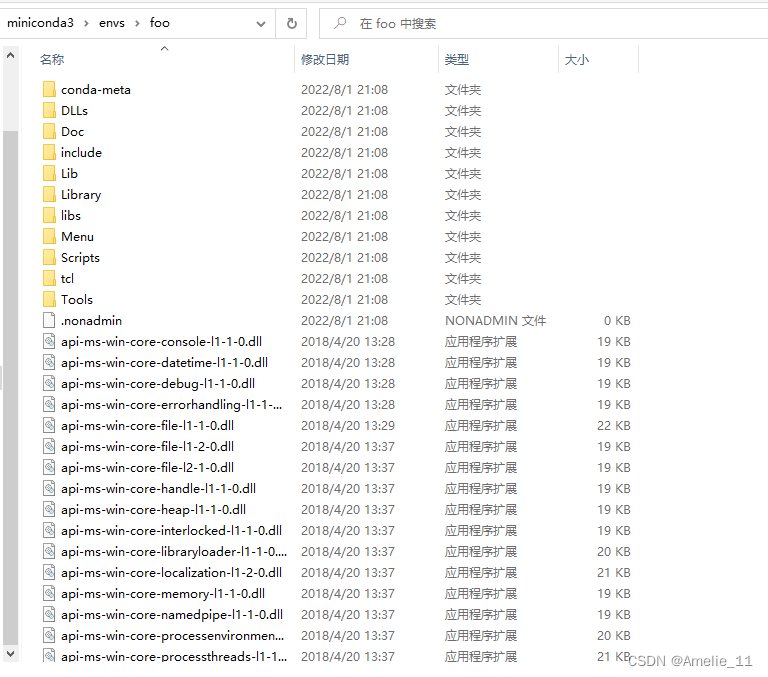Click the search magnifier icon

point(339,23)
